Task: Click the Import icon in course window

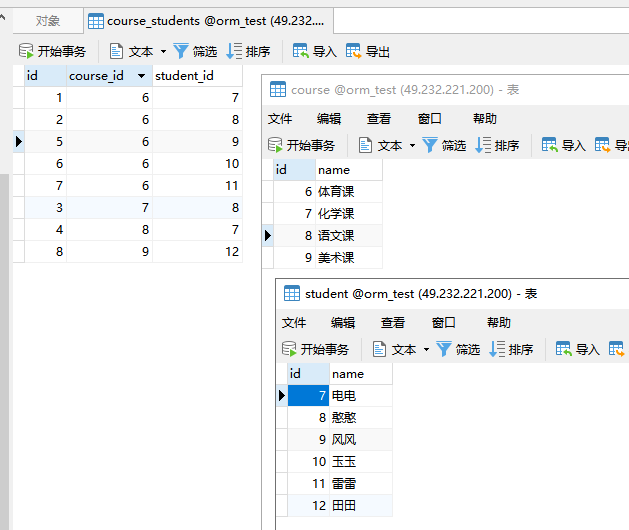Action: click(x=550, y=145)
